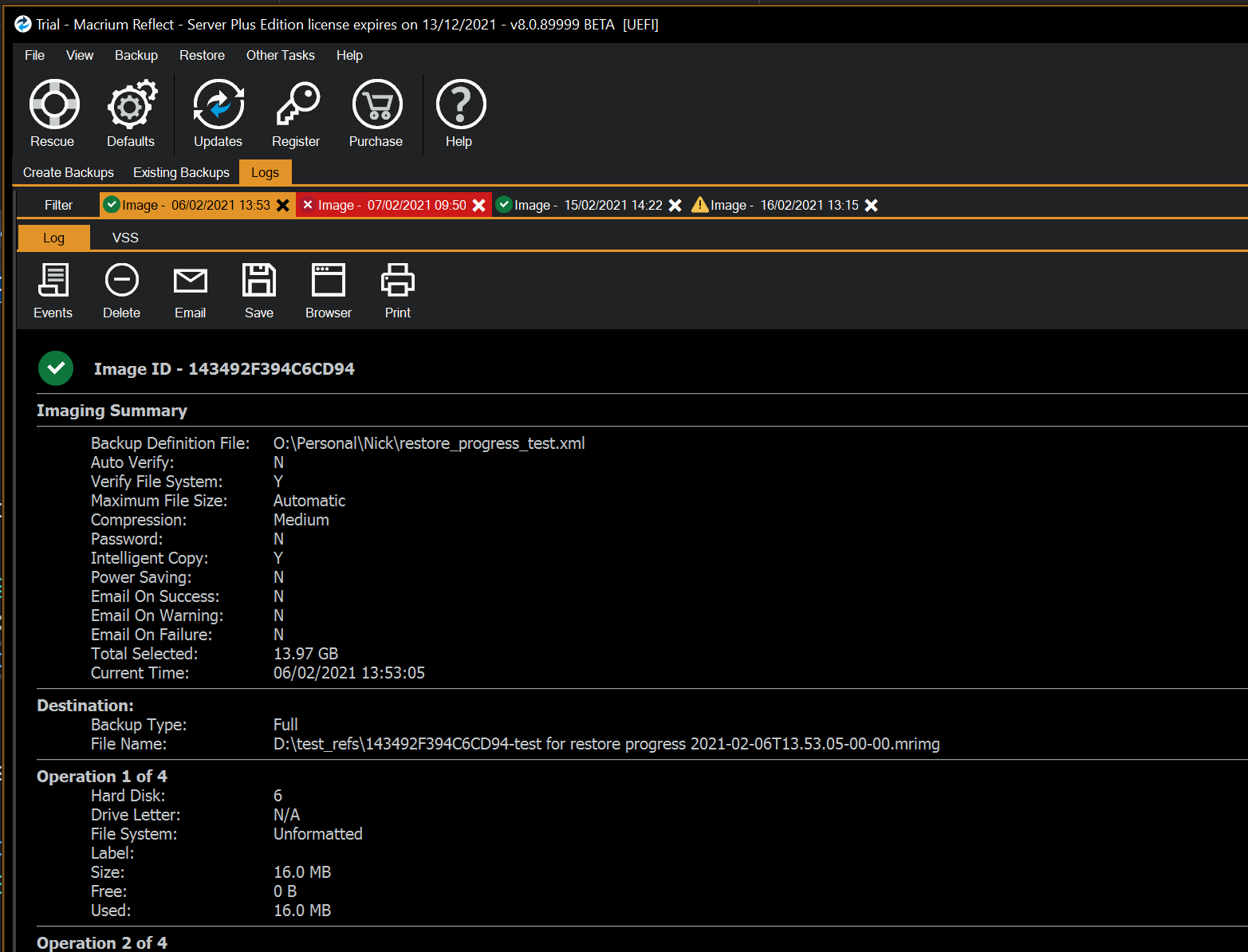Image resolution: width=1248 pixels, height=952 pixels.
Task: Close the Image 07/02/2021 09:50 tab
Action: [x=479, y=205]
